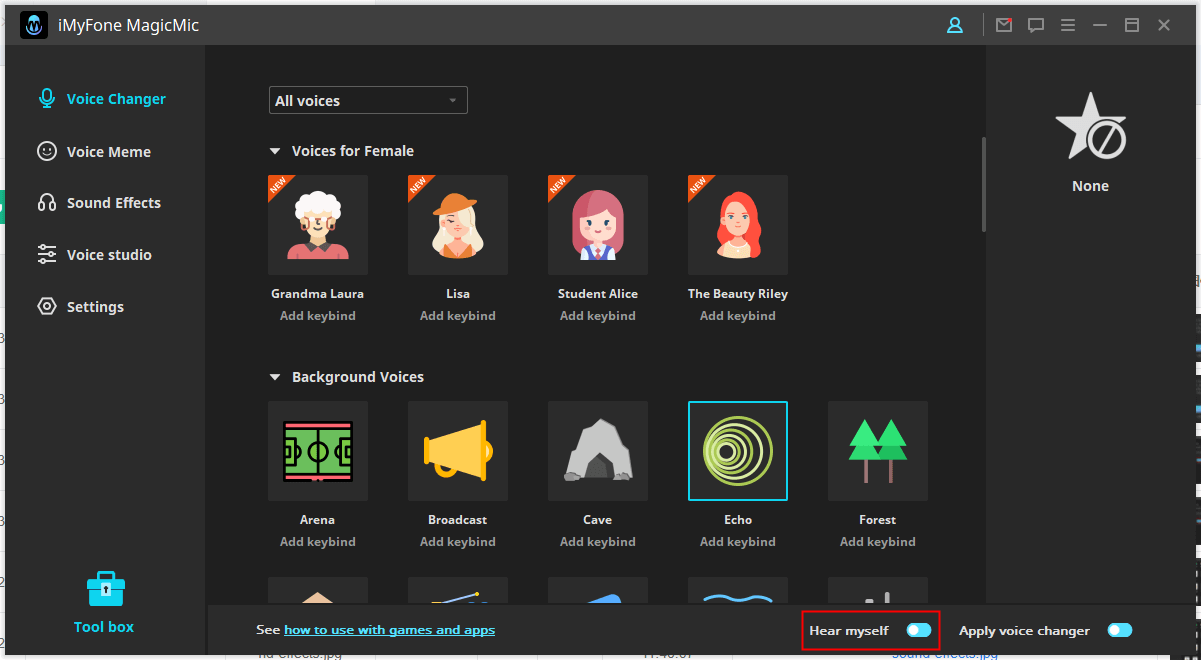Click the None label in right panel
This screenshot has width=1201, height=660.
coord(1090,186)
